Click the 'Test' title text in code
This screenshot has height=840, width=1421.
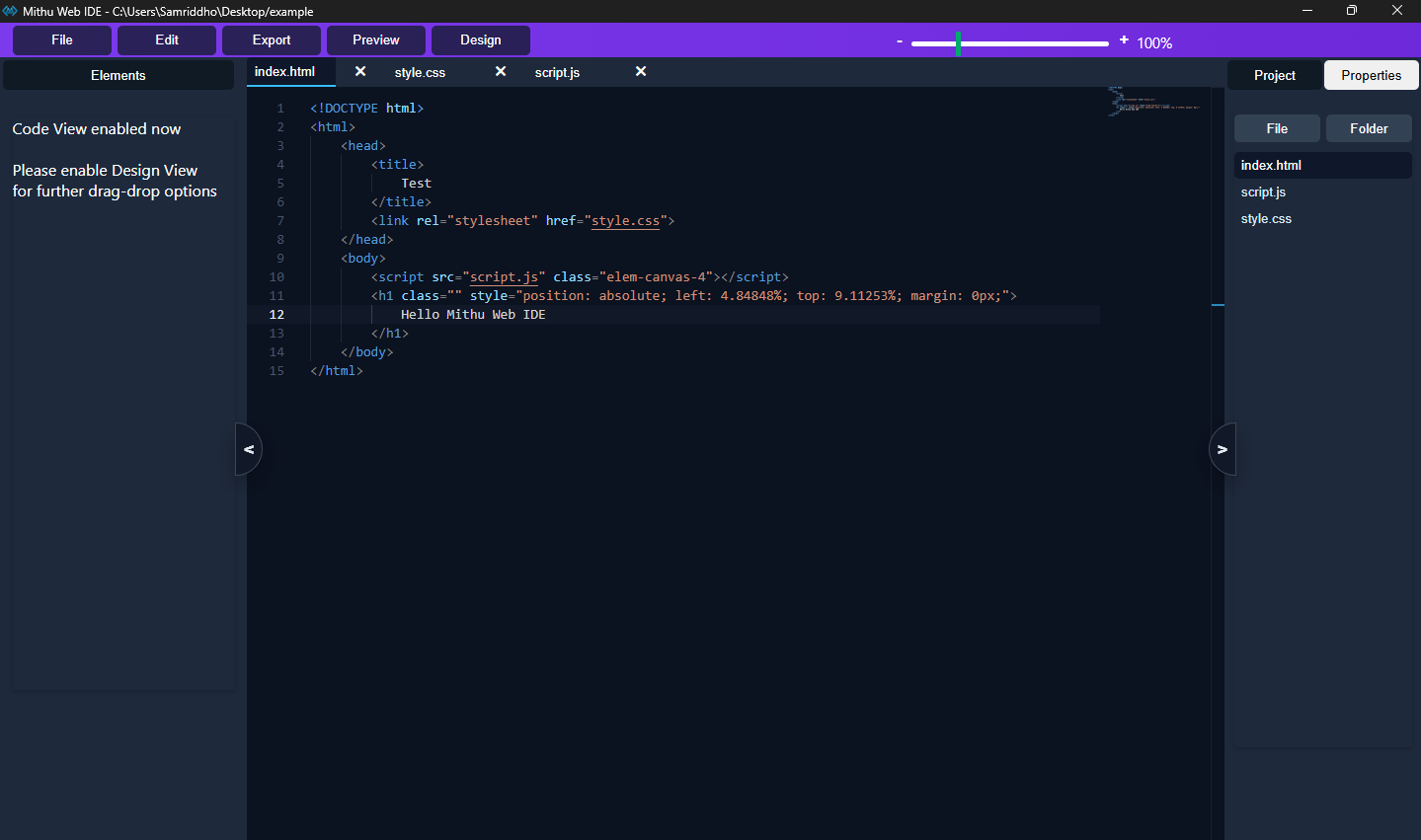pyautogui.click(x=416, y=184)
